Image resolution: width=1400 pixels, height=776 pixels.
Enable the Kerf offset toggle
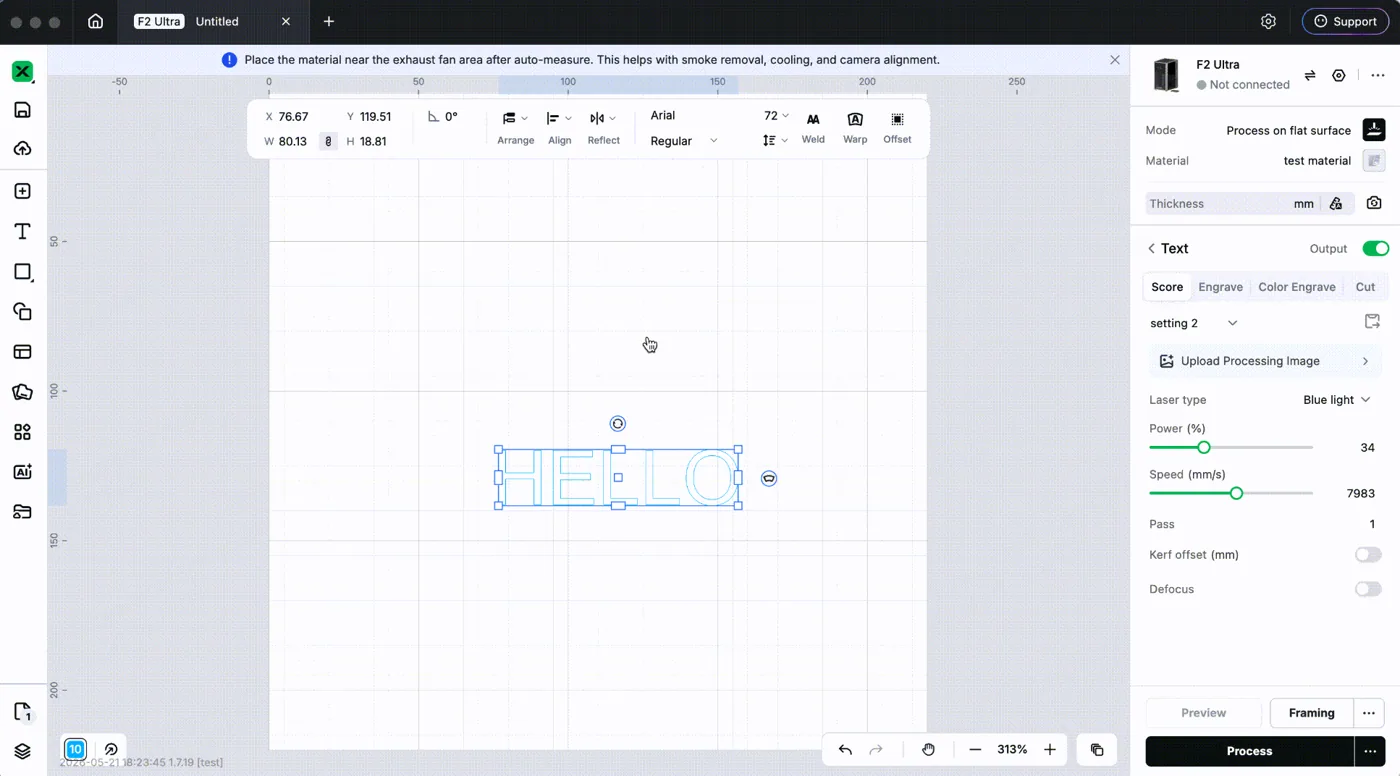[x=1368, y=555]
